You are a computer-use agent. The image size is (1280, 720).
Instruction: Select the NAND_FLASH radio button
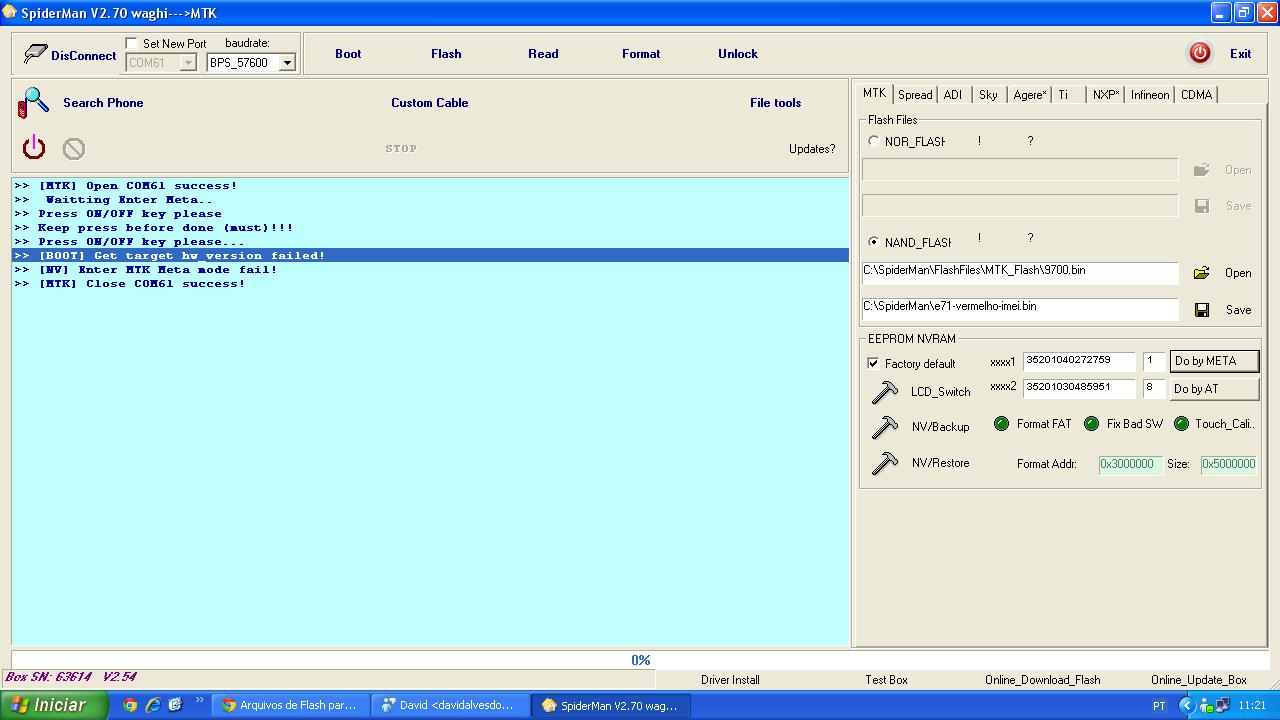pyautogui.click(x=874, y=242)
